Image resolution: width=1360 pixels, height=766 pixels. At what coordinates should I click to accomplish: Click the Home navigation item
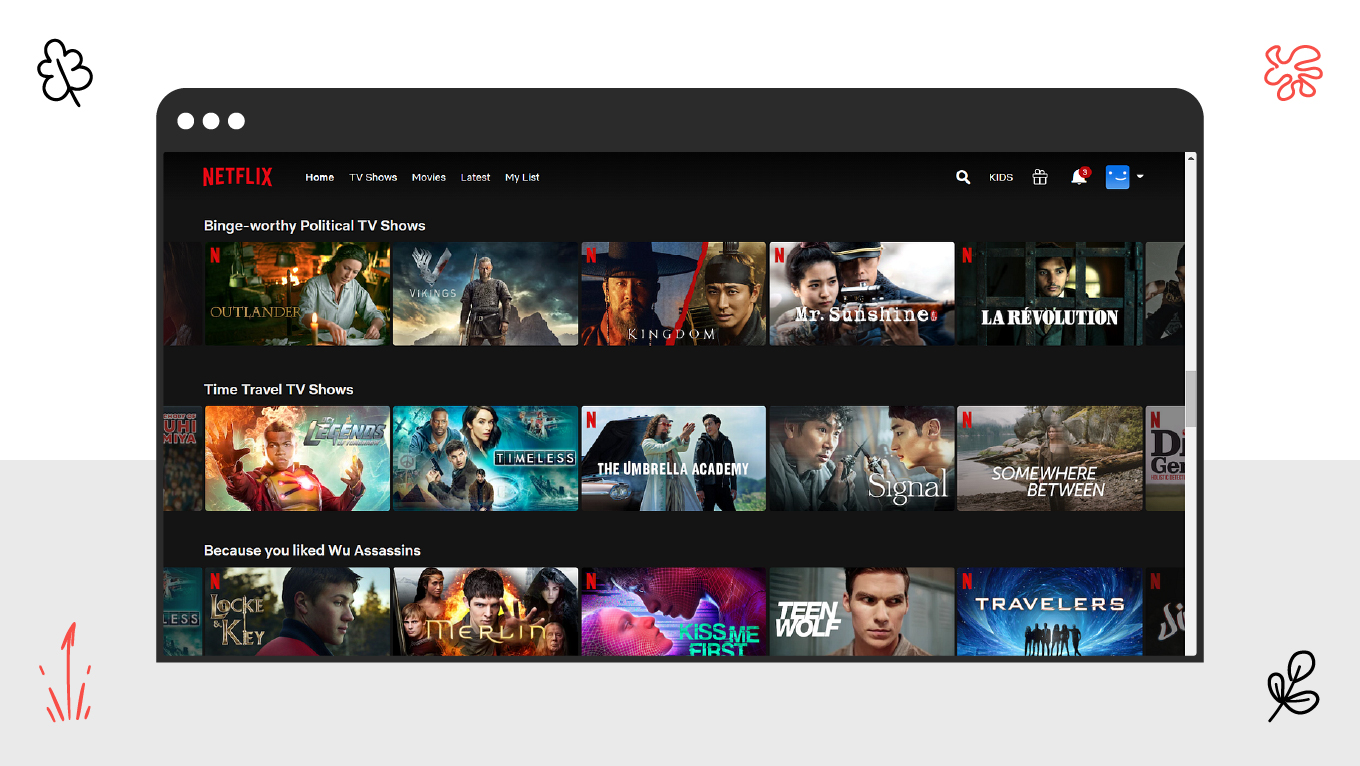pos(319,177)
